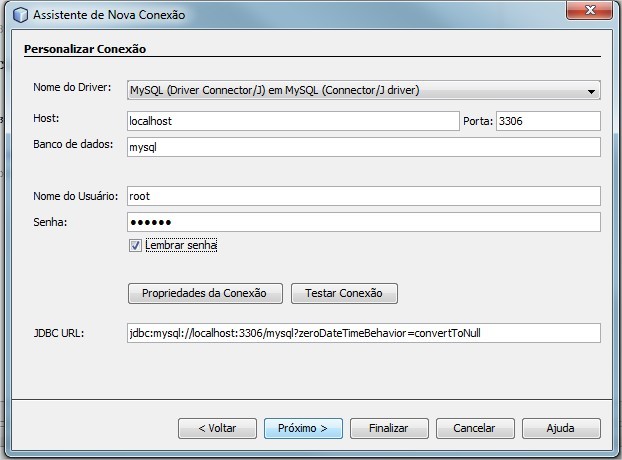Click the Testar Conexão button
This screenshot has width=622, height=460.
344,293
